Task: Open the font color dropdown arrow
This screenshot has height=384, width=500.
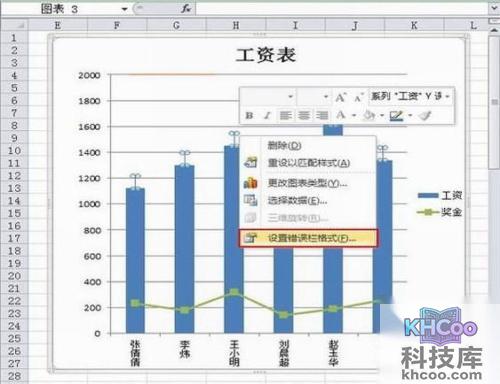Action: pyautogui.click(x=354, y=116)
